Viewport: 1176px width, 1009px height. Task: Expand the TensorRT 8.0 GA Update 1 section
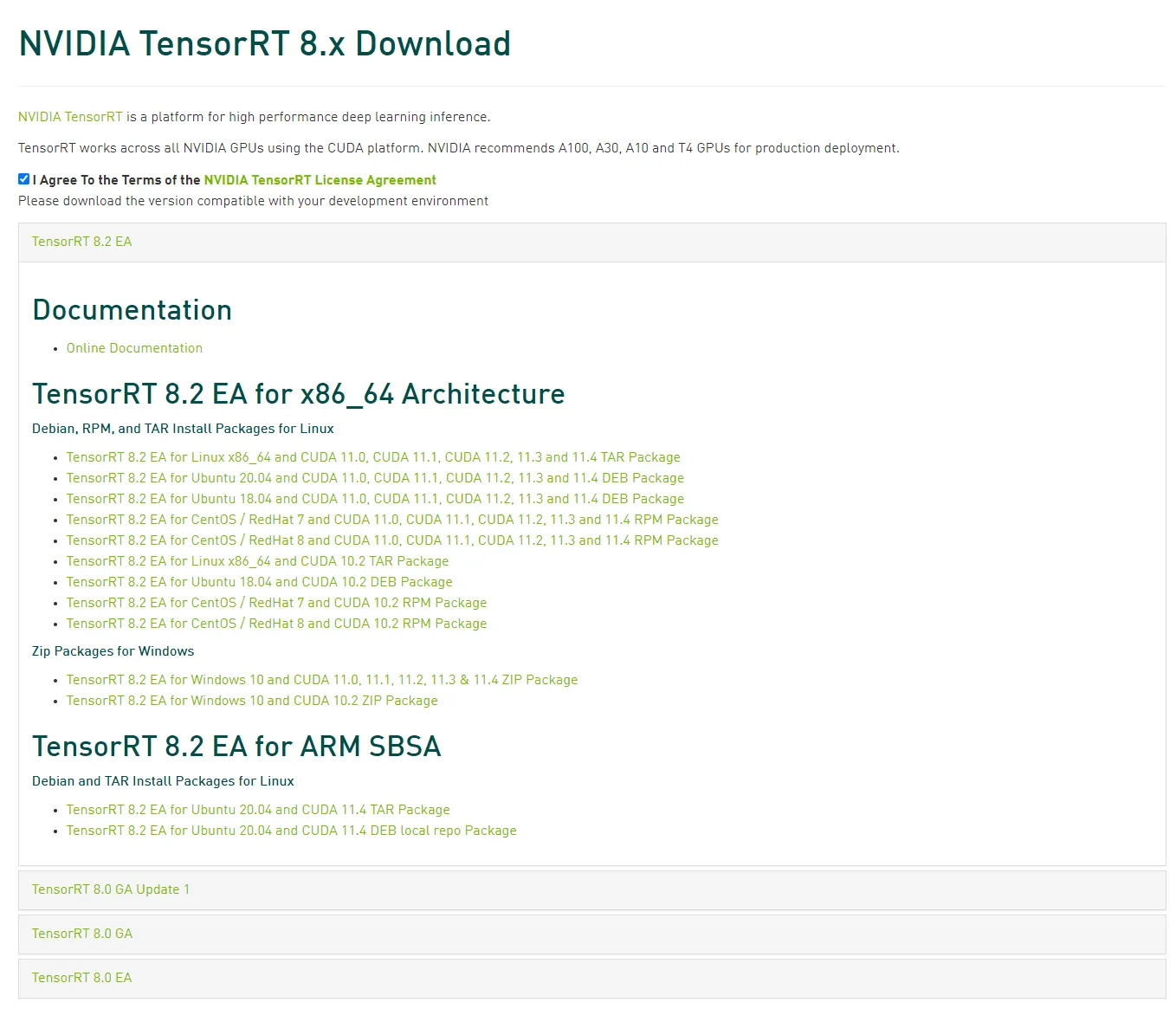coord(592,889)
